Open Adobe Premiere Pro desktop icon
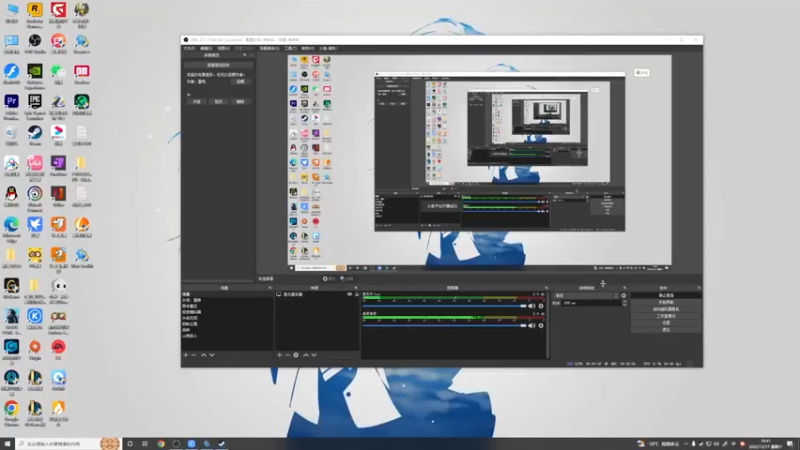 point(11,106)
